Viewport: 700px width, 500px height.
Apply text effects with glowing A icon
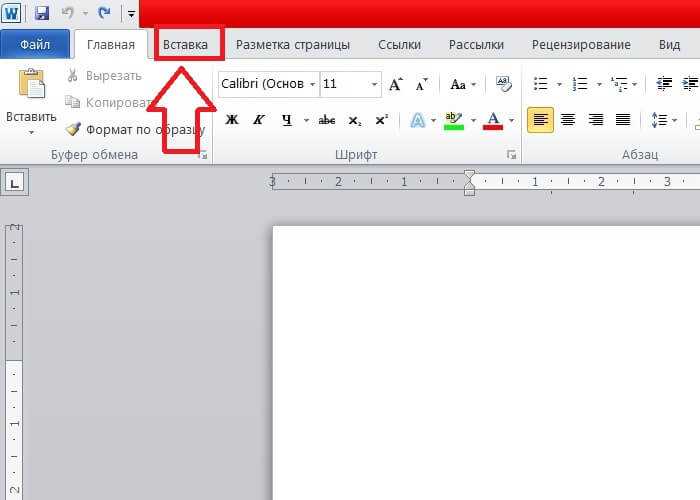[x=417, y=120]
